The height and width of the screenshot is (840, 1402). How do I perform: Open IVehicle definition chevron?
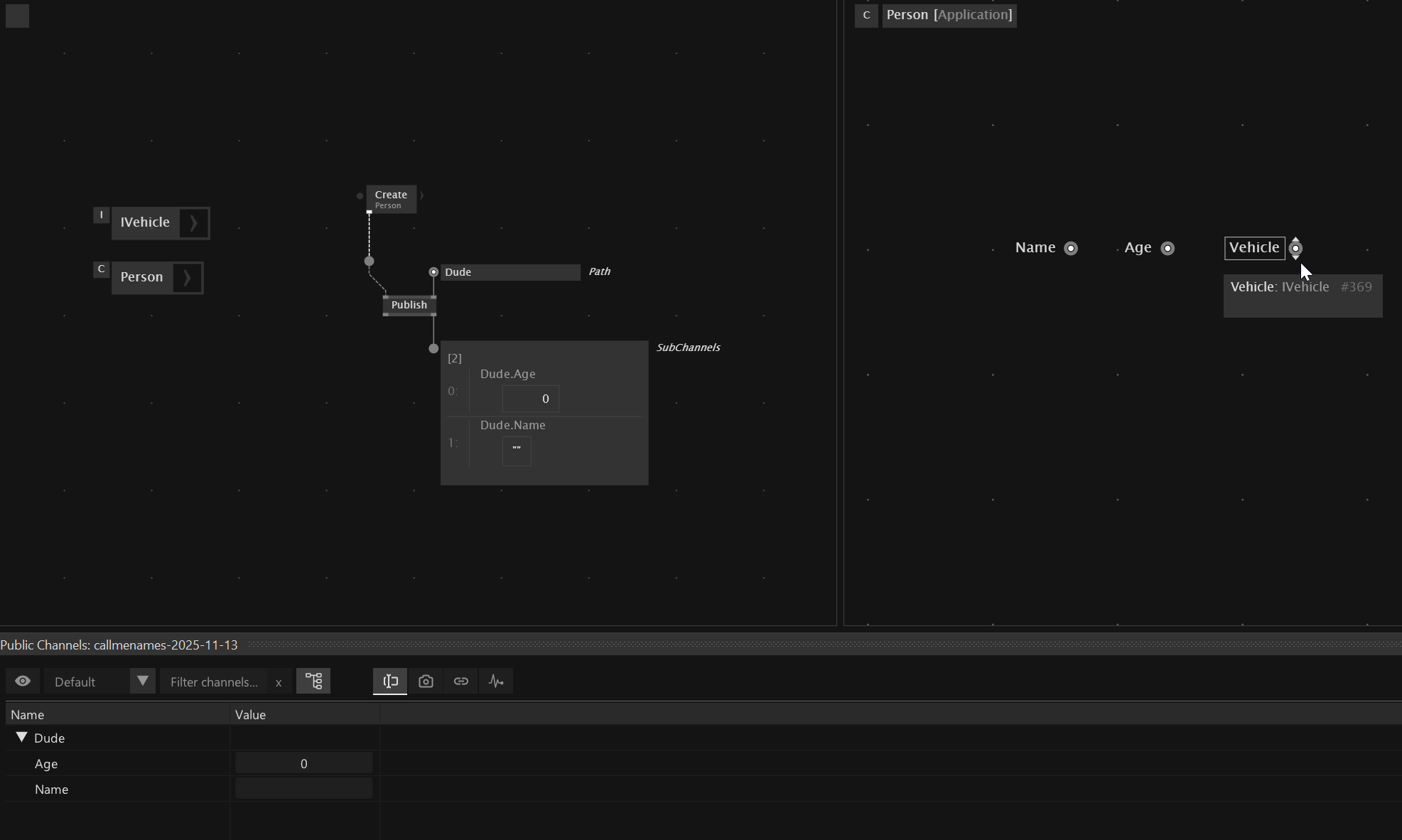coord(193,223)
